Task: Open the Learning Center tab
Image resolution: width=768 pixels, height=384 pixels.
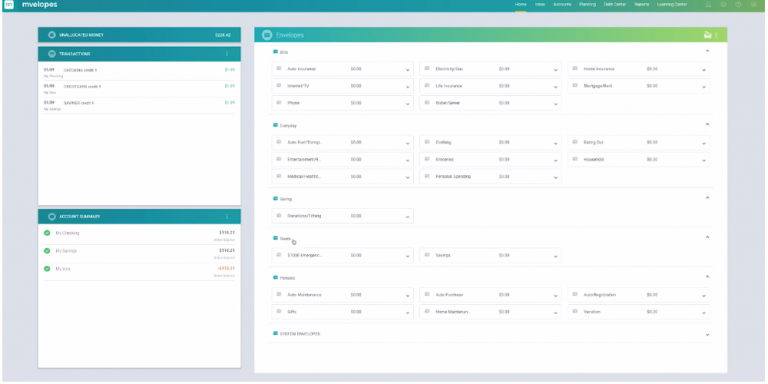Action: [672, 4]
